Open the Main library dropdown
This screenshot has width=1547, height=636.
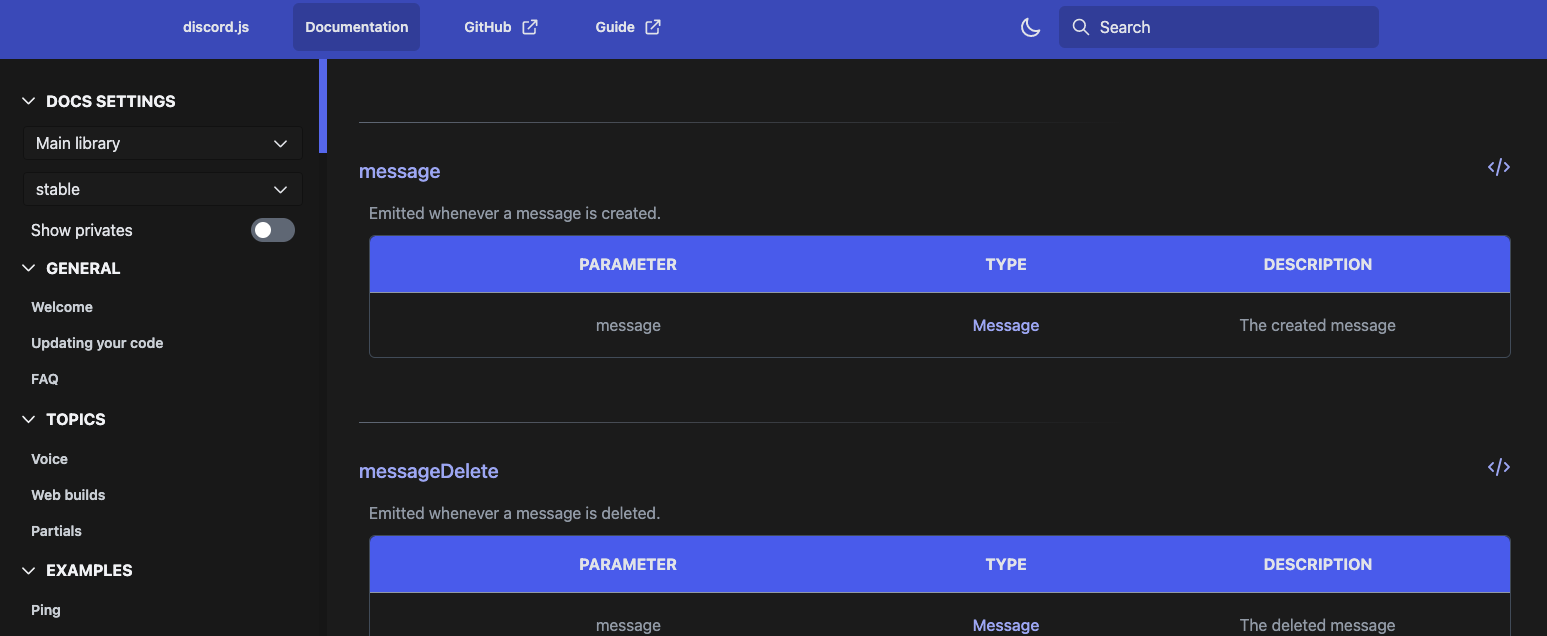click(161, 142)
